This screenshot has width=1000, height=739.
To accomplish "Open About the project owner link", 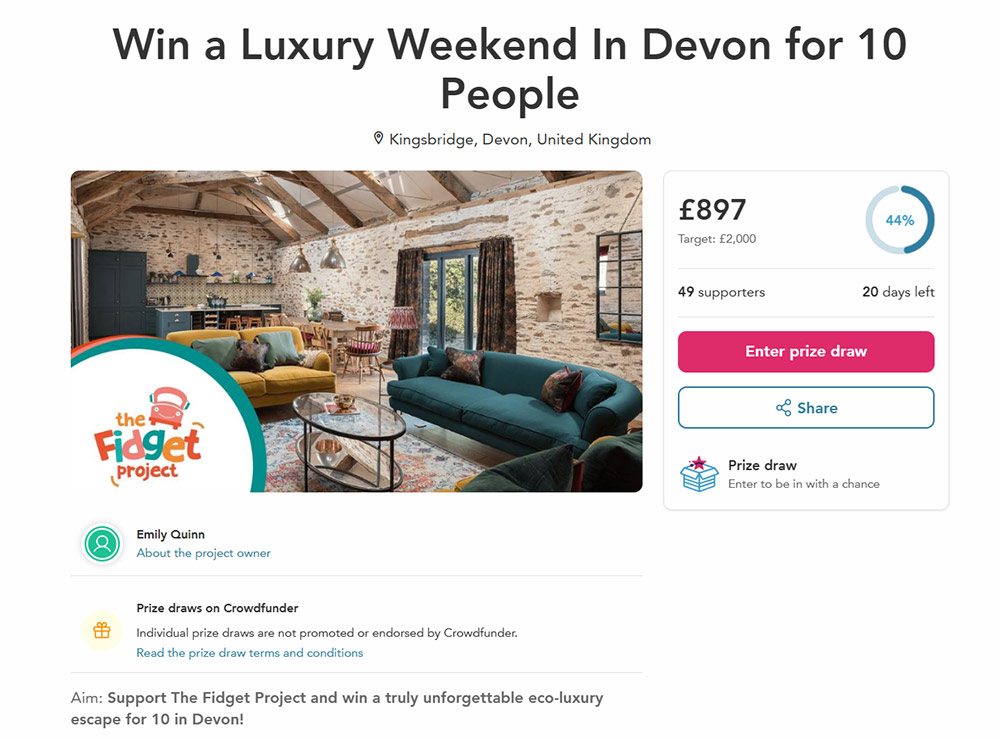I will [x=203, y=553].
